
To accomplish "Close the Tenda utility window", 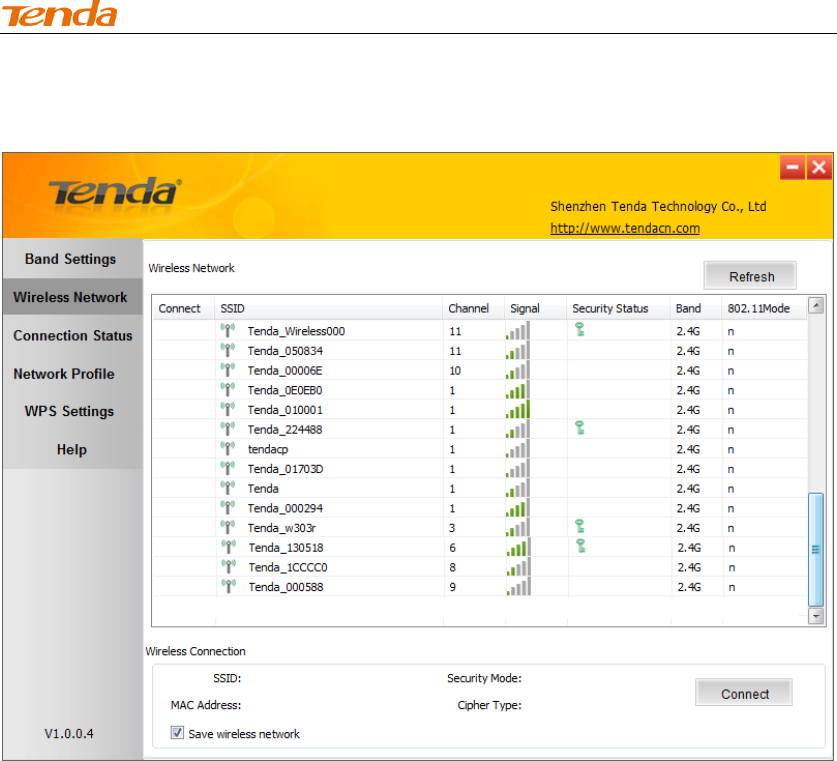I will click(819, 168).
